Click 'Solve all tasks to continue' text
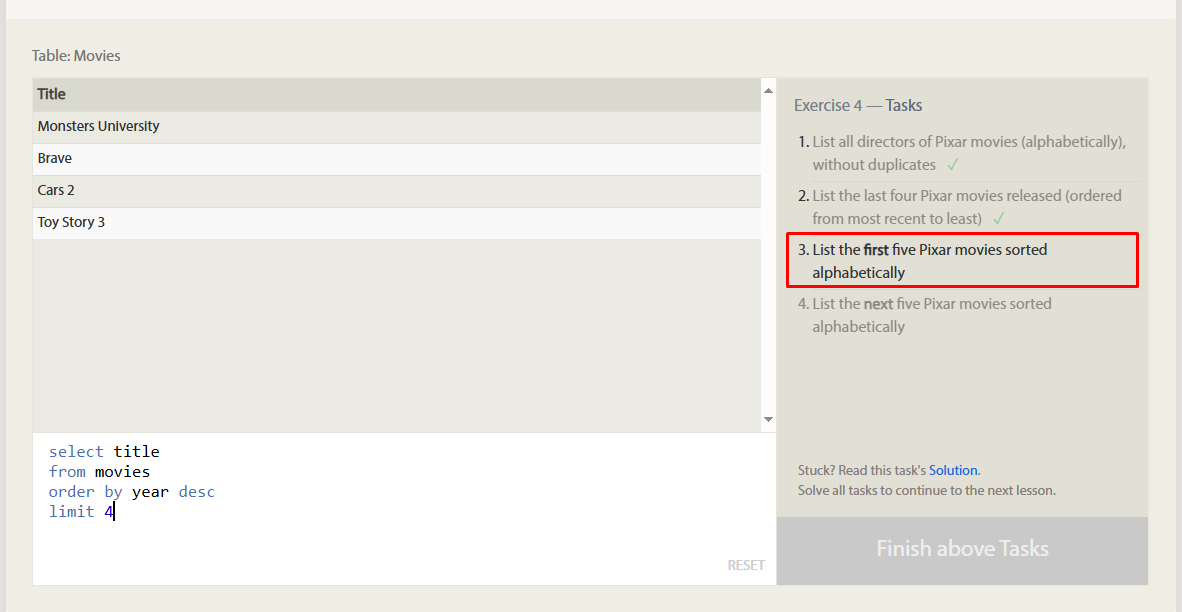 point(926,491)
